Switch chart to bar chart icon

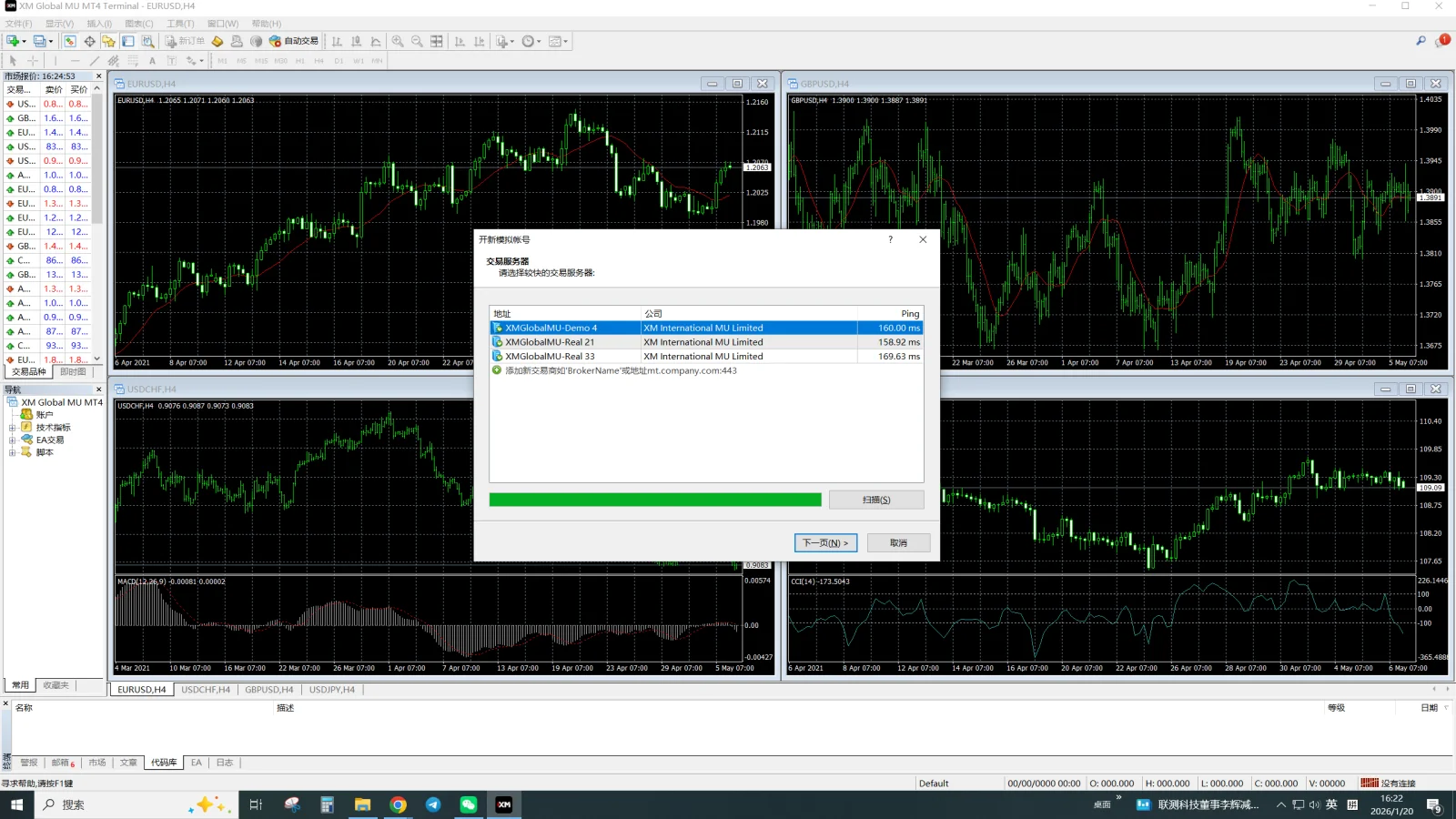pos(337,41)
